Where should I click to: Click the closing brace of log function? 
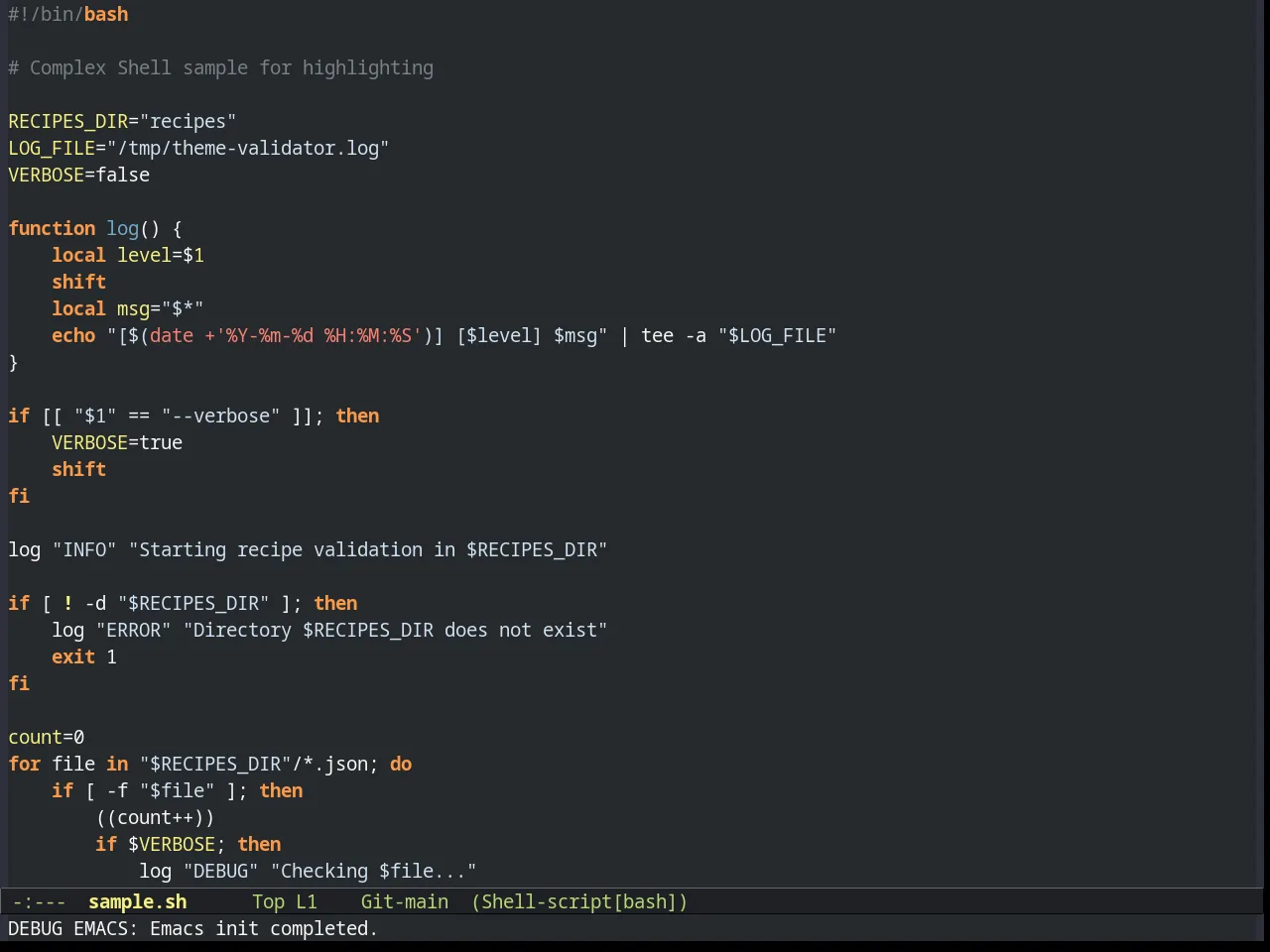click(x=13, y=362)
